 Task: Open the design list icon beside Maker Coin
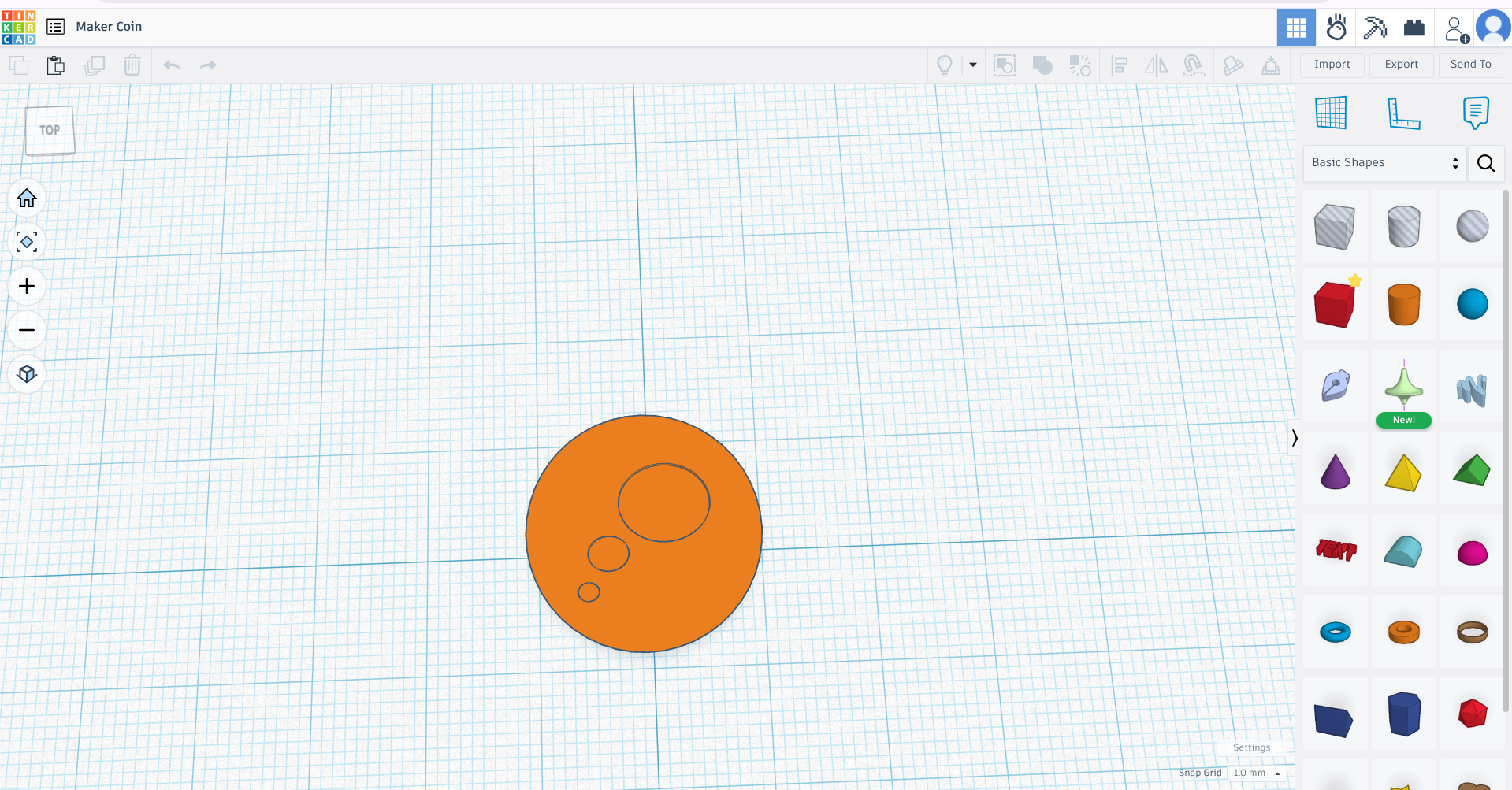click(x=55, y=27)
